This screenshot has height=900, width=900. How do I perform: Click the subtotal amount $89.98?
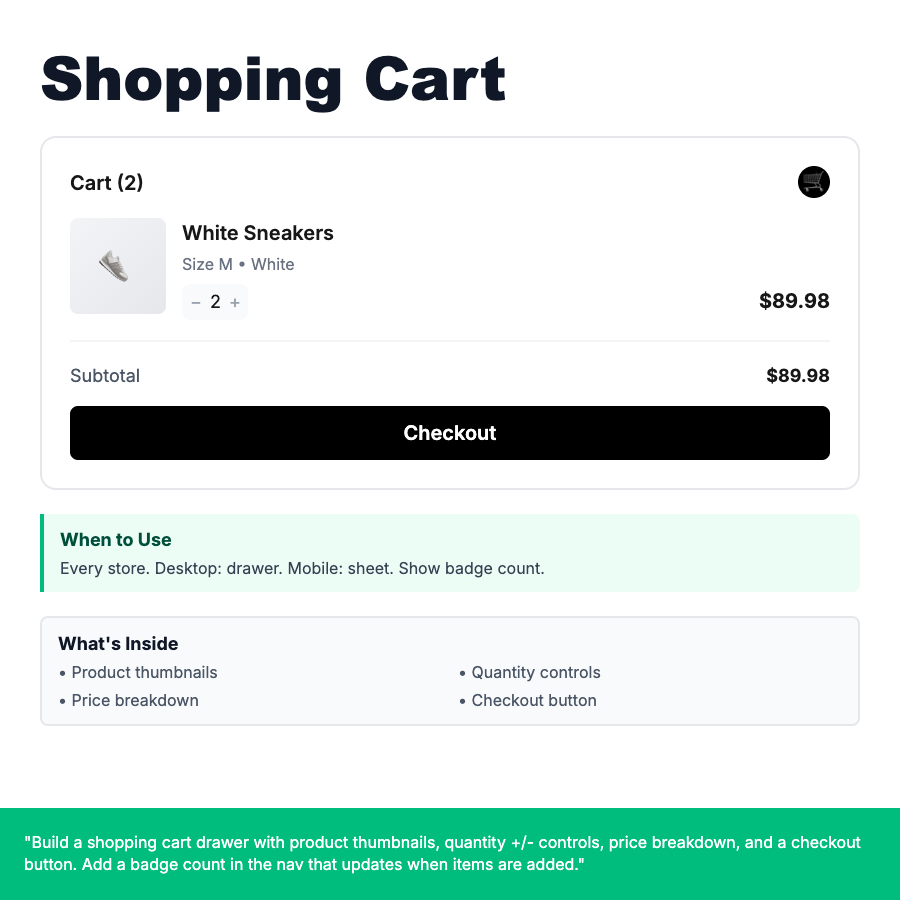pos(797,376)
